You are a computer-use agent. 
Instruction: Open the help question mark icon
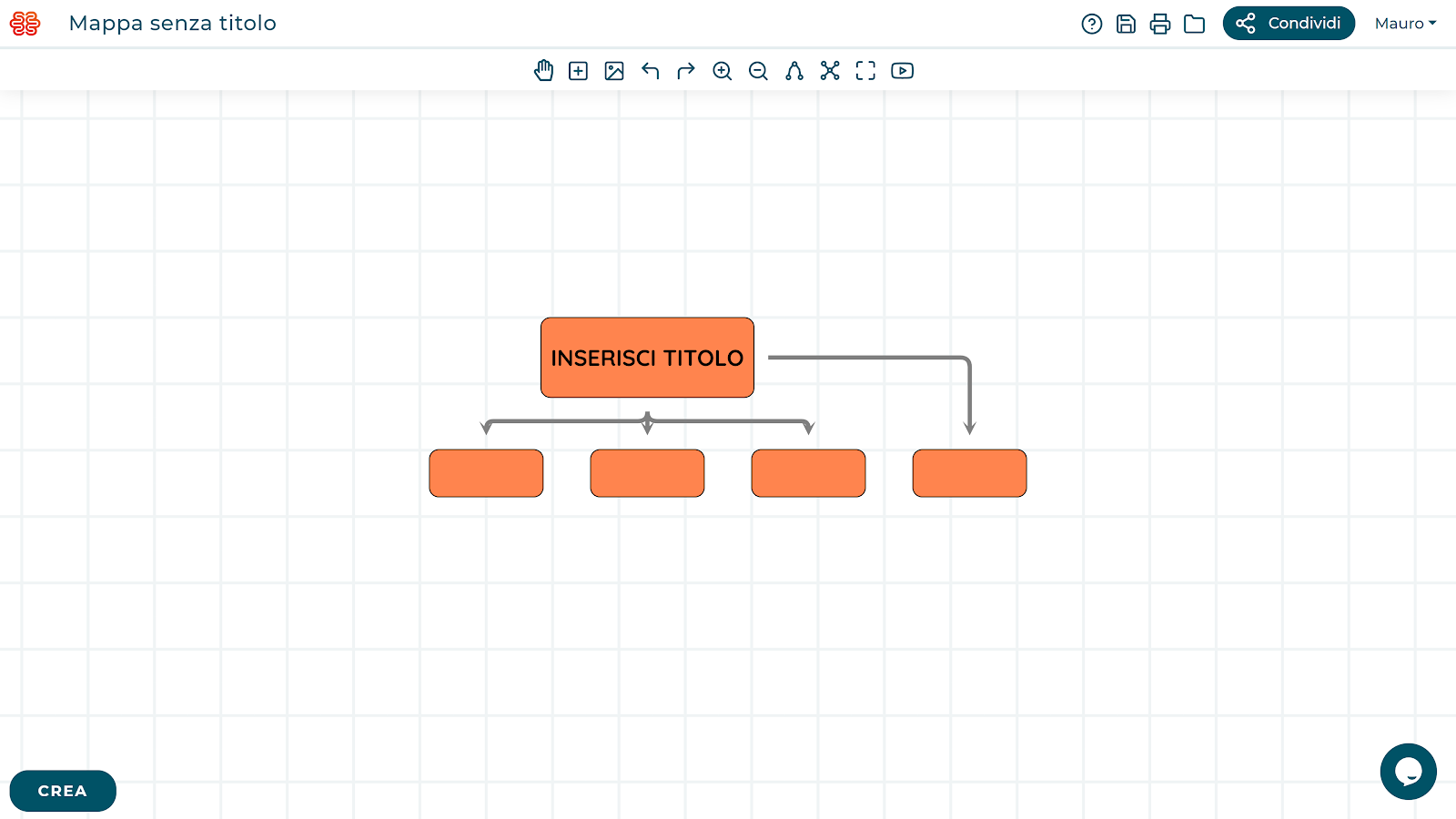[1092, 24]
